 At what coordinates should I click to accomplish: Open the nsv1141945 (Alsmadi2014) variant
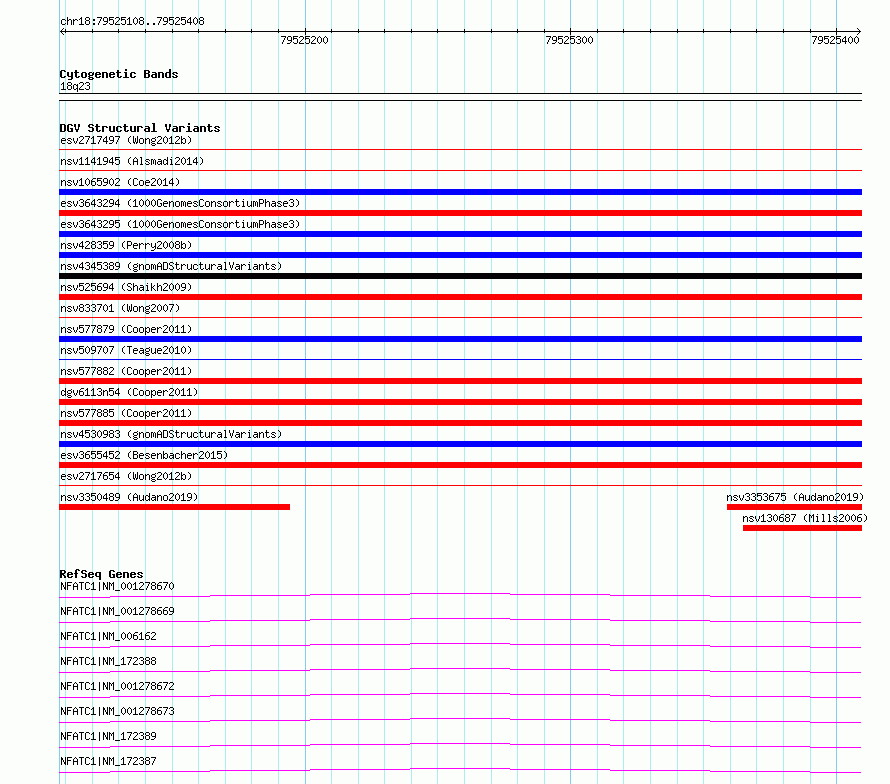click(132, 161)
